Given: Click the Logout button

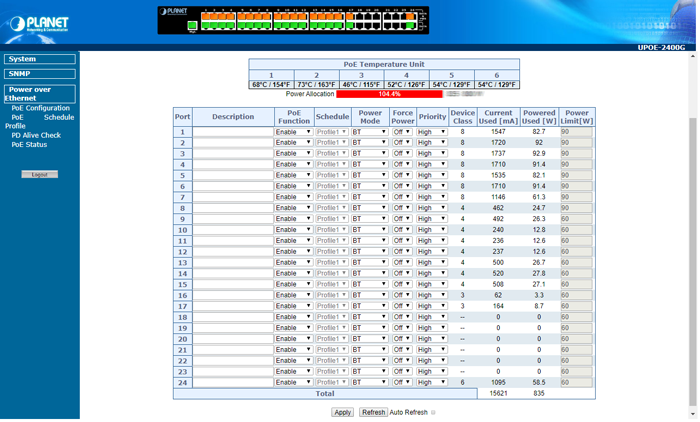Looking at the screenshot, I should (40, 175).
